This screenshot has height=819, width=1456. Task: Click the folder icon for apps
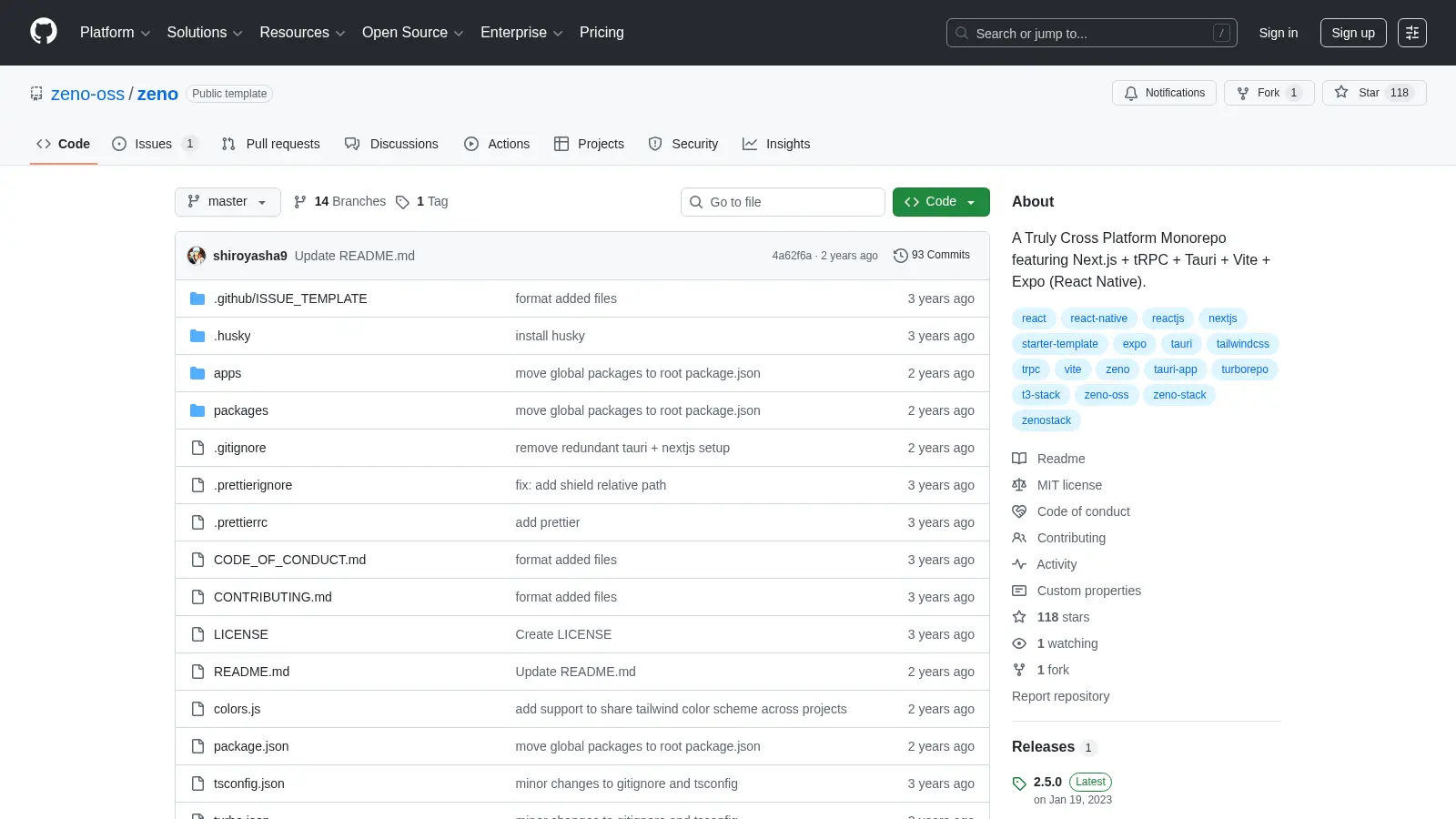click(197, 373)
